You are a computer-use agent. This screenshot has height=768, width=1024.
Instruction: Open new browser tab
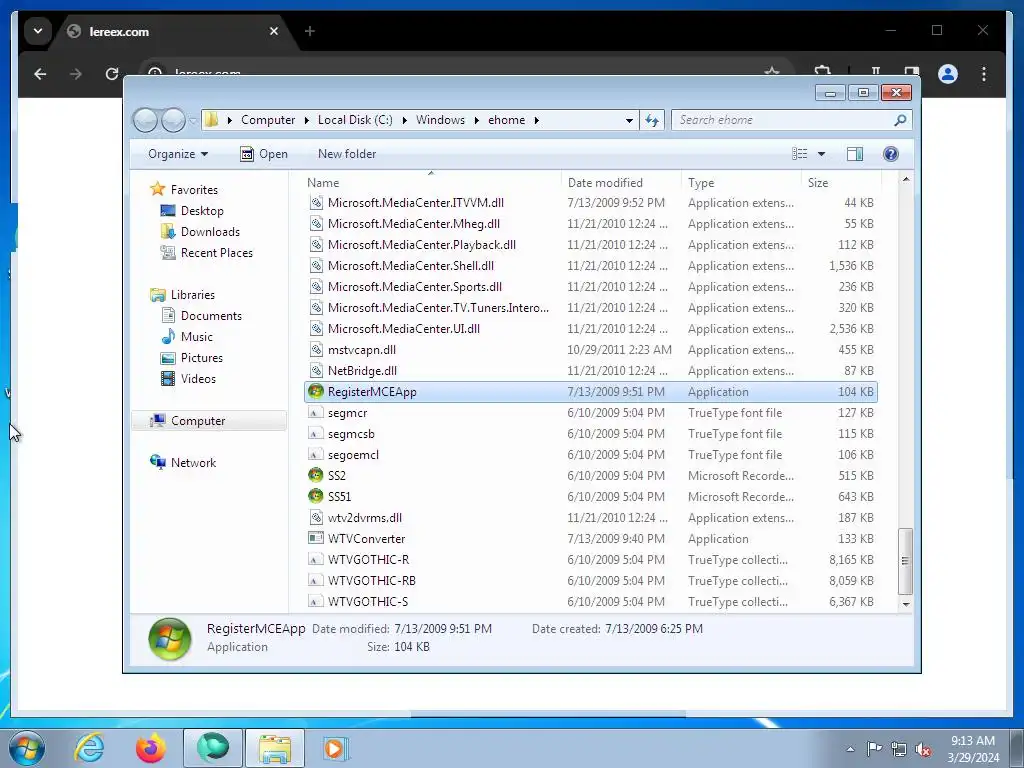[x=310, y=31]
